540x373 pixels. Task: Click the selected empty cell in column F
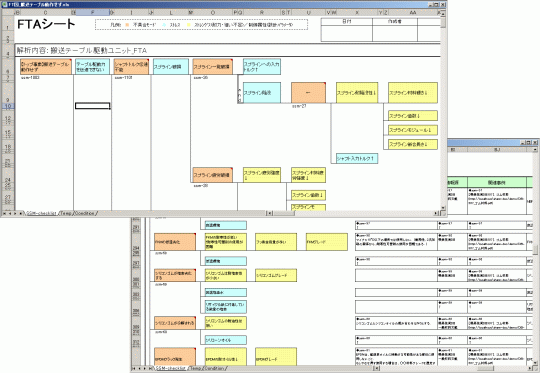[x=92, y=106]
